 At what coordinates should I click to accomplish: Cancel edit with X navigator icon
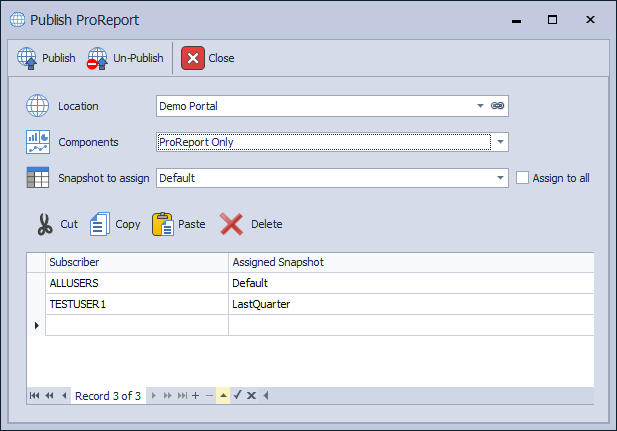pos(251,396)
